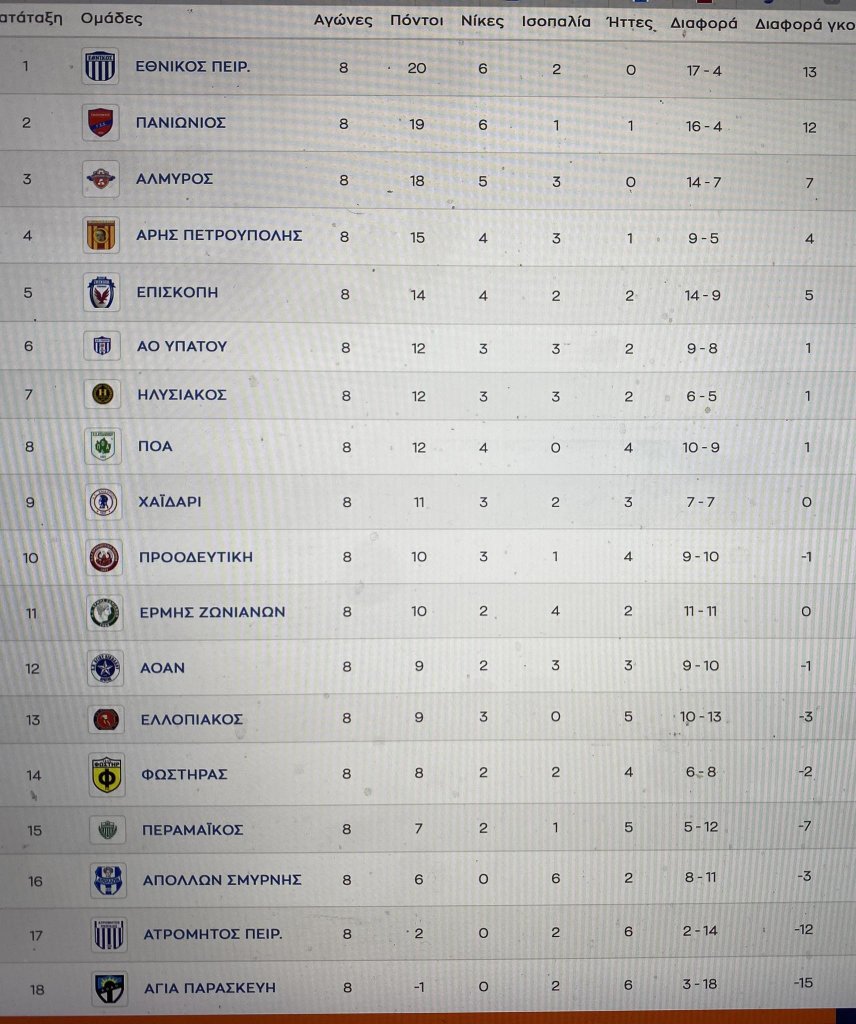Click the ΑΤΡΟΜΗΤΟΣ ΠΕΙΡ. team name
The width and height of the screenshot is (856, 1024).
click(x=211, y=935)
